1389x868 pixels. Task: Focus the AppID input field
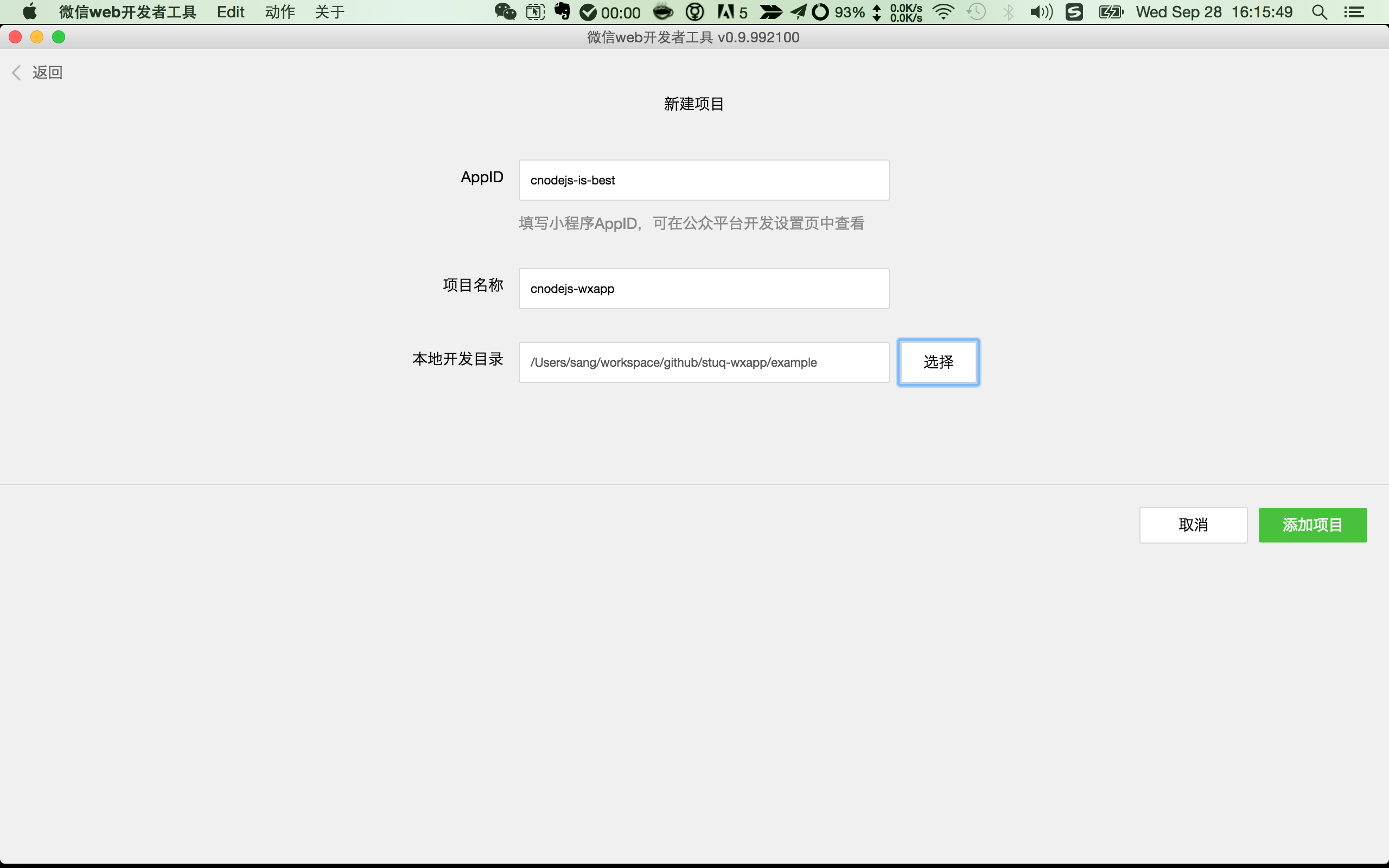coord(704,180)
